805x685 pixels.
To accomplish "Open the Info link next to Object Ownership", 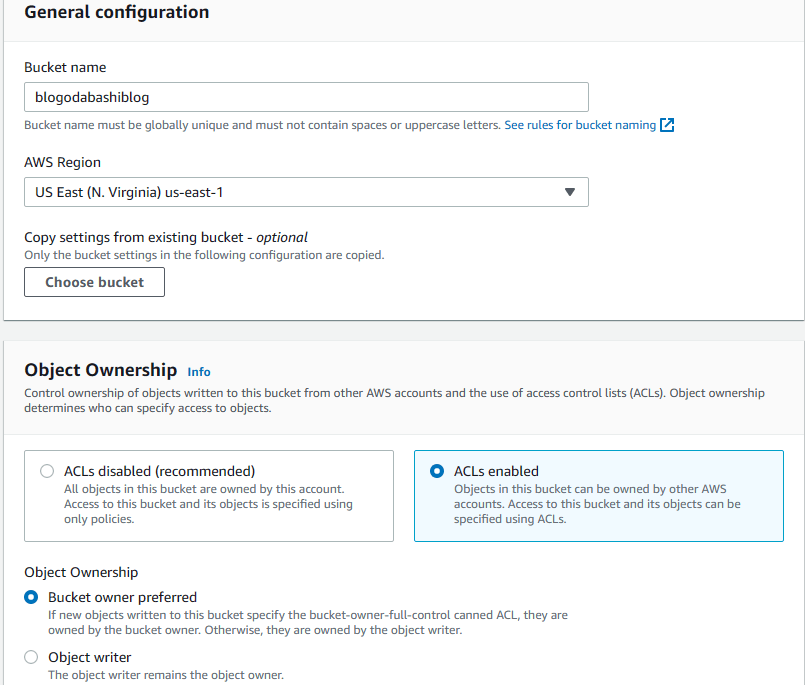I will pyautogui.click(x=199, y=371).
